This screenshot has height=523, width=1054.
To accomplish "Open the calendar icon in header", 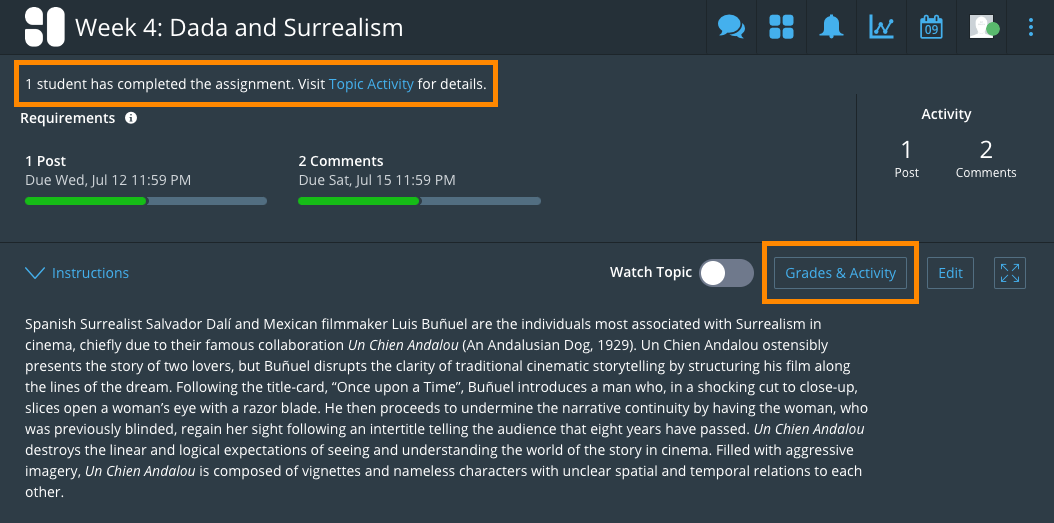I will click(931, 27).
